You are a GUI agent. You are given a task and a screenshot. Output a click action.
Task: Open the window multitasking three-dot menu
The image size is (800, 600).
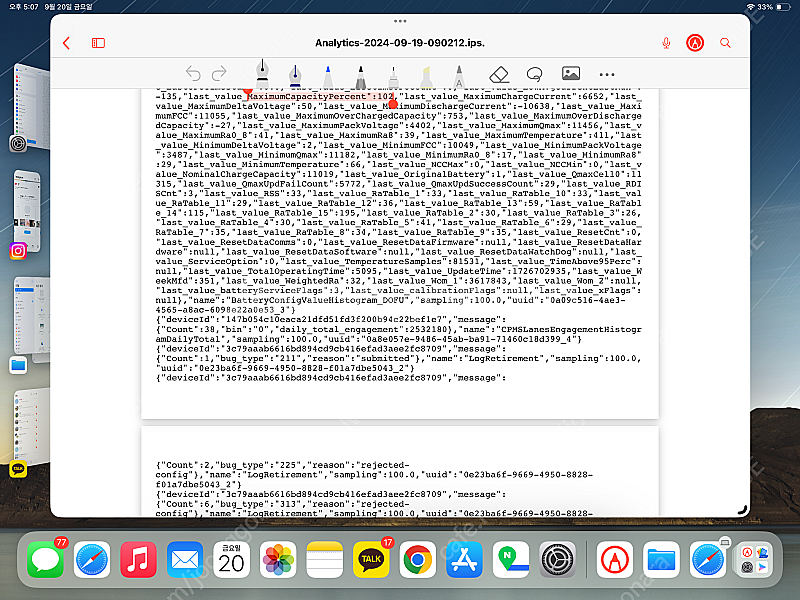(x=400, y=21)
